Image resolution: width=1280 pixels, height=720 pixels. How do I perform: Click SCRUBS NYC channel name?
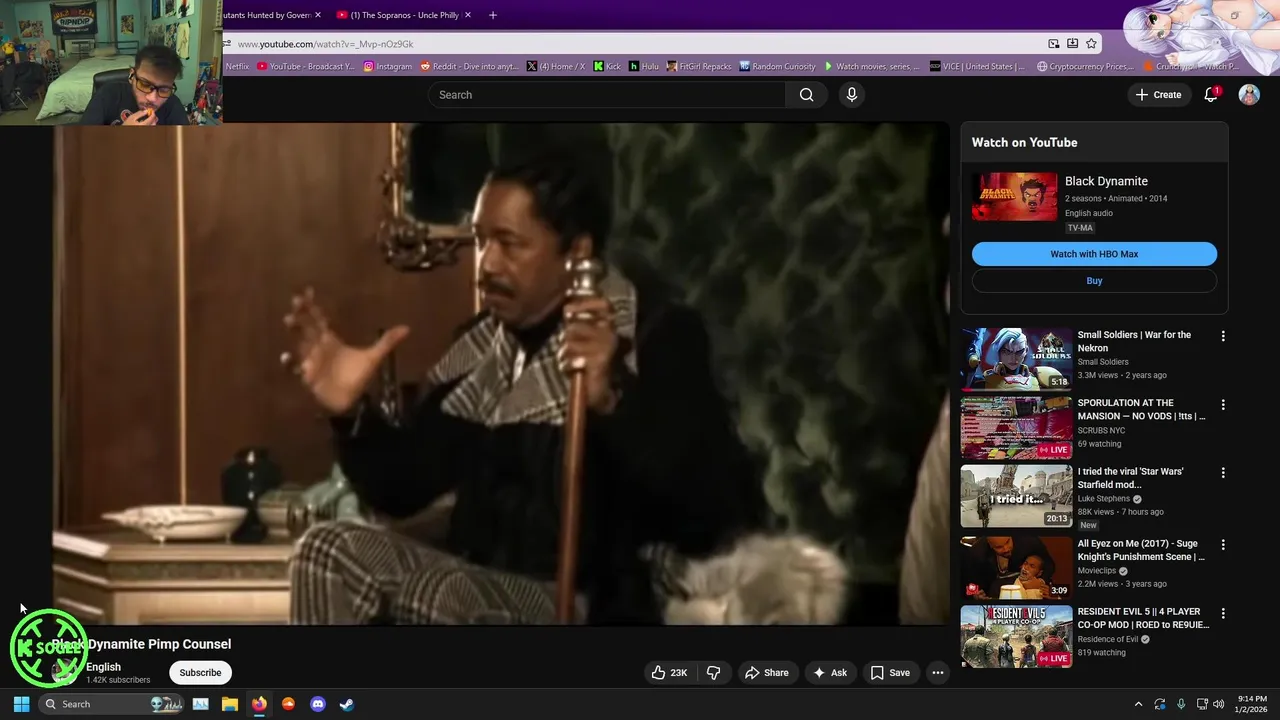(1101, 431)
